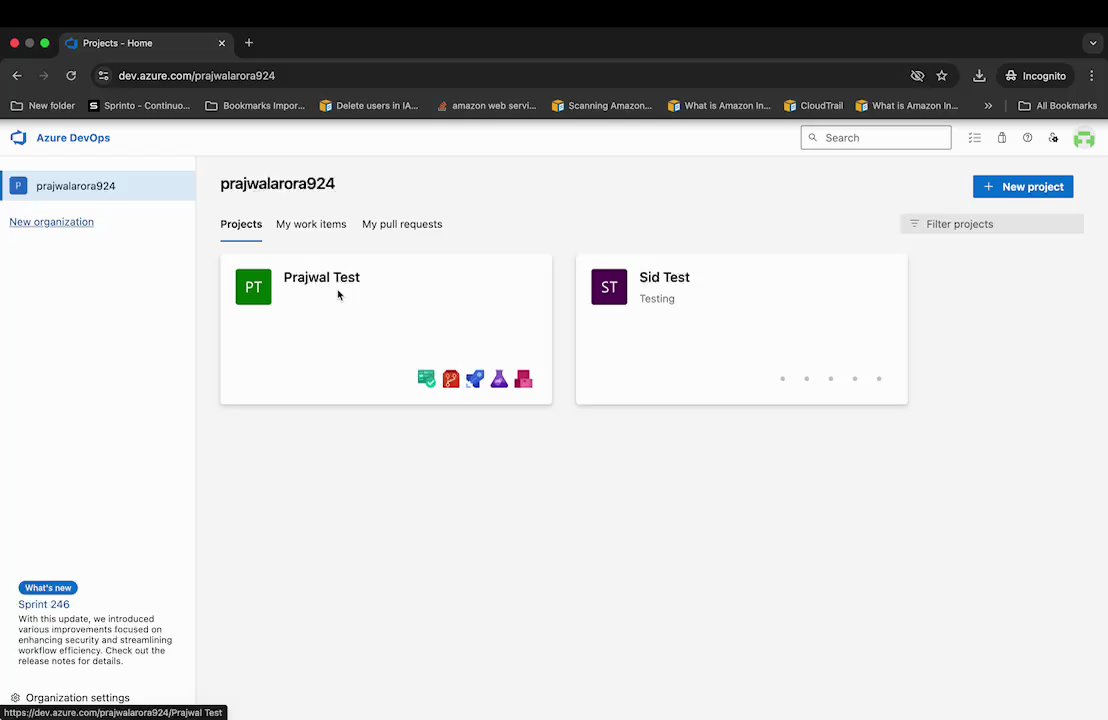
Task: Click the P organization badge icon
Action: 18,186
